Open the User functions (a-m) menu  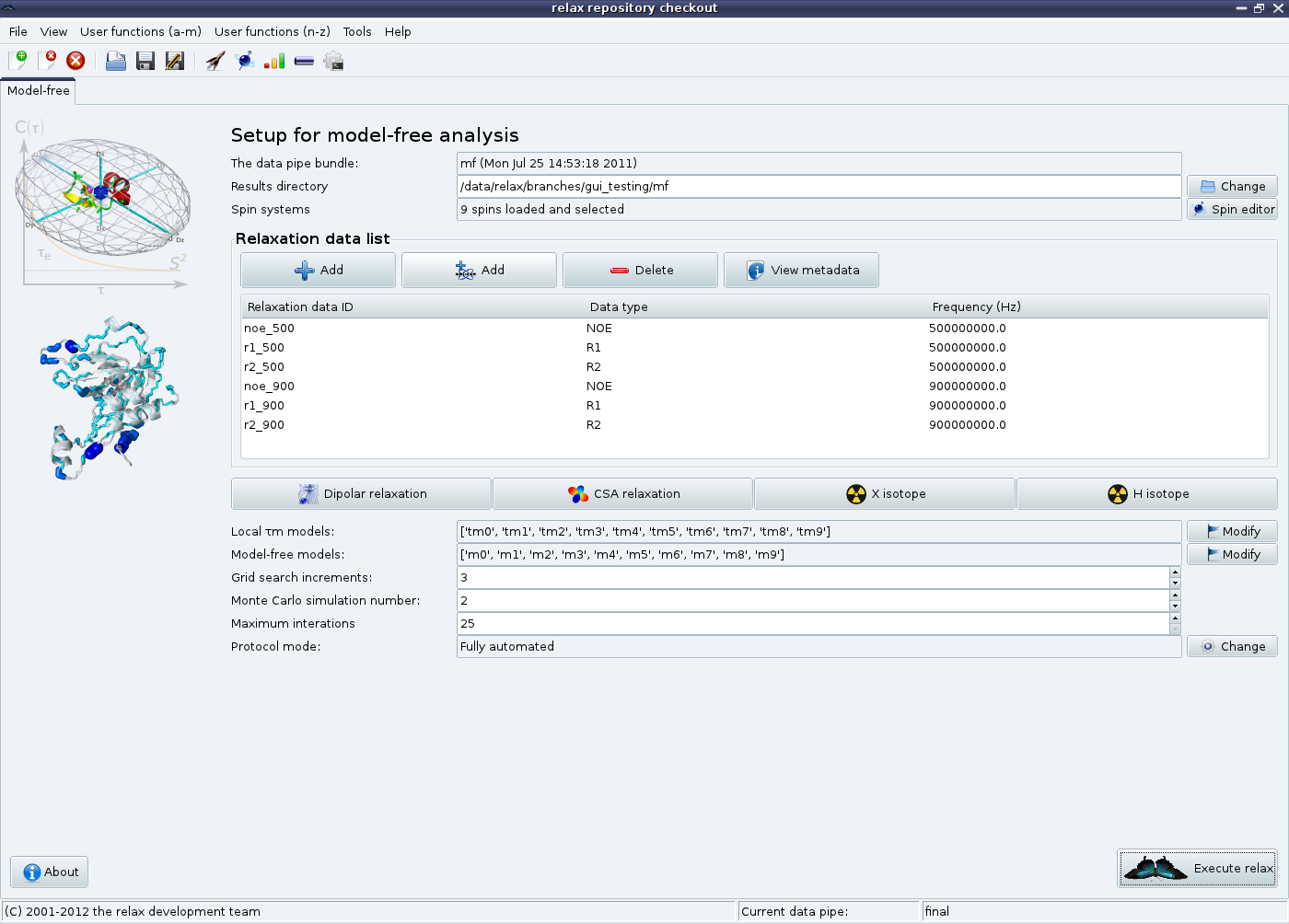(140, 31)
